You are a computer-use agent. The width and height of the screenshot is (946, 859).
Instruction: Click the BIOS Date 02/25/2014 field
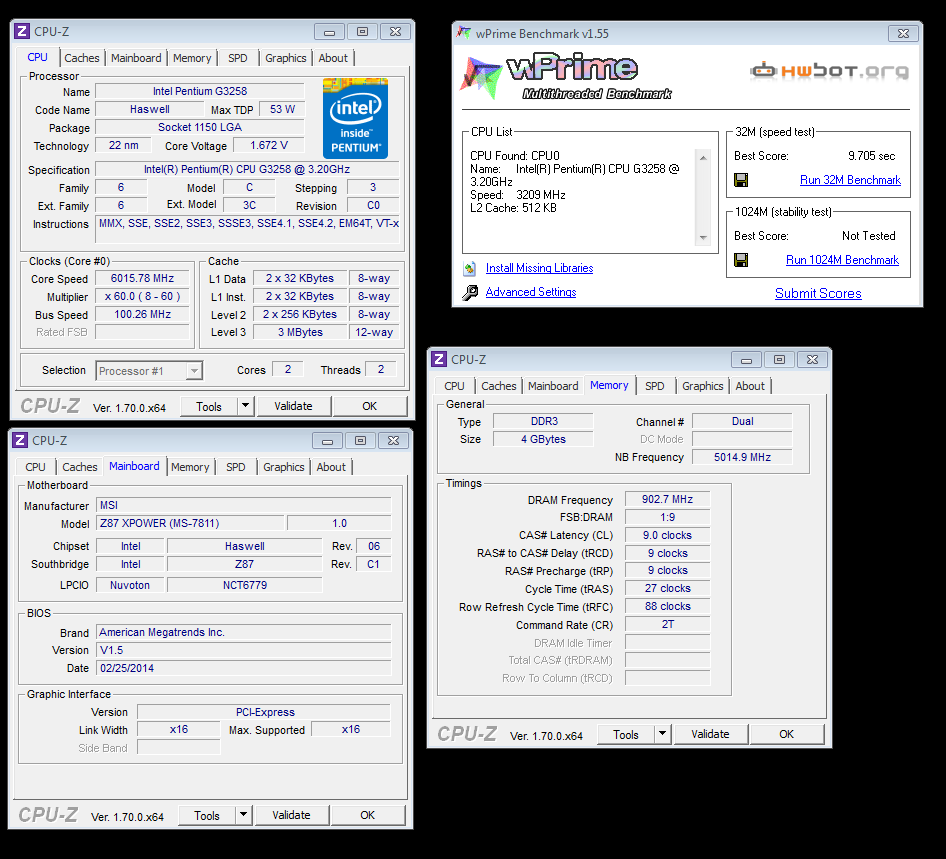click(x=244, y=668)
